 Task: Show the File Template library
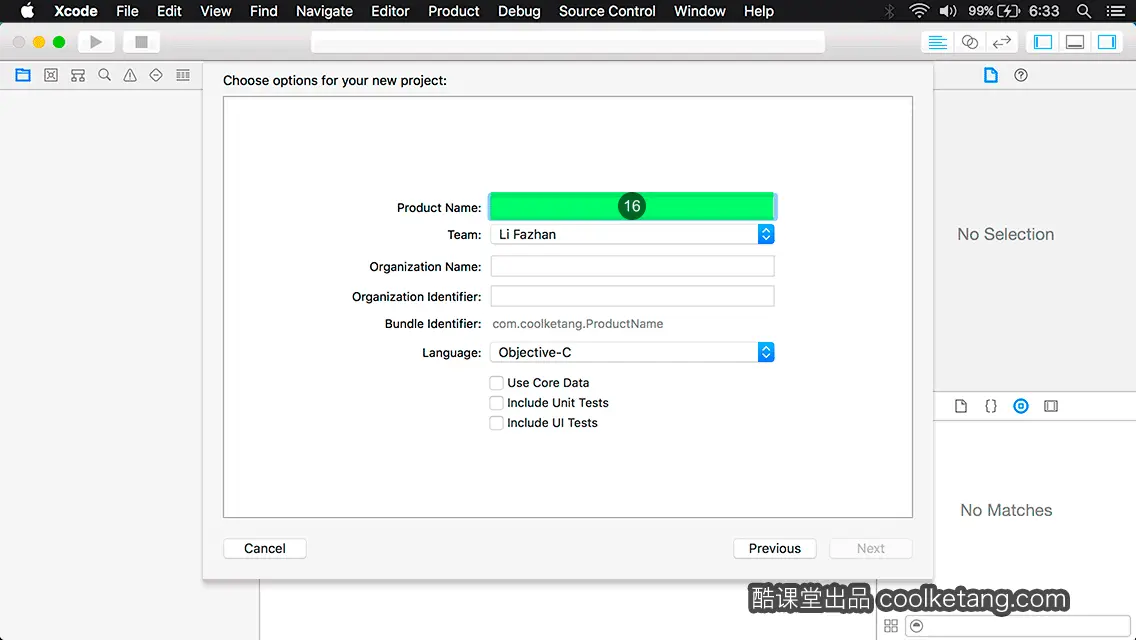pos(961,406)
